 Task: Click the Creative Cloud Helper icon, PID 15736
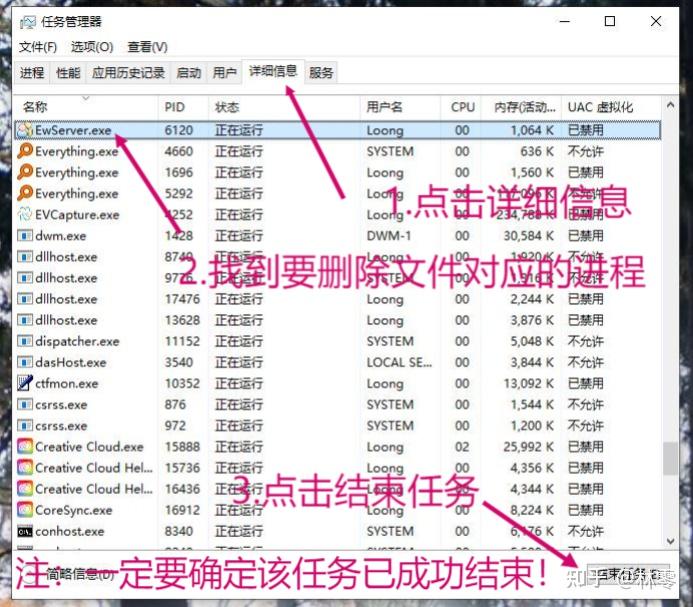[x=25, y=468]
